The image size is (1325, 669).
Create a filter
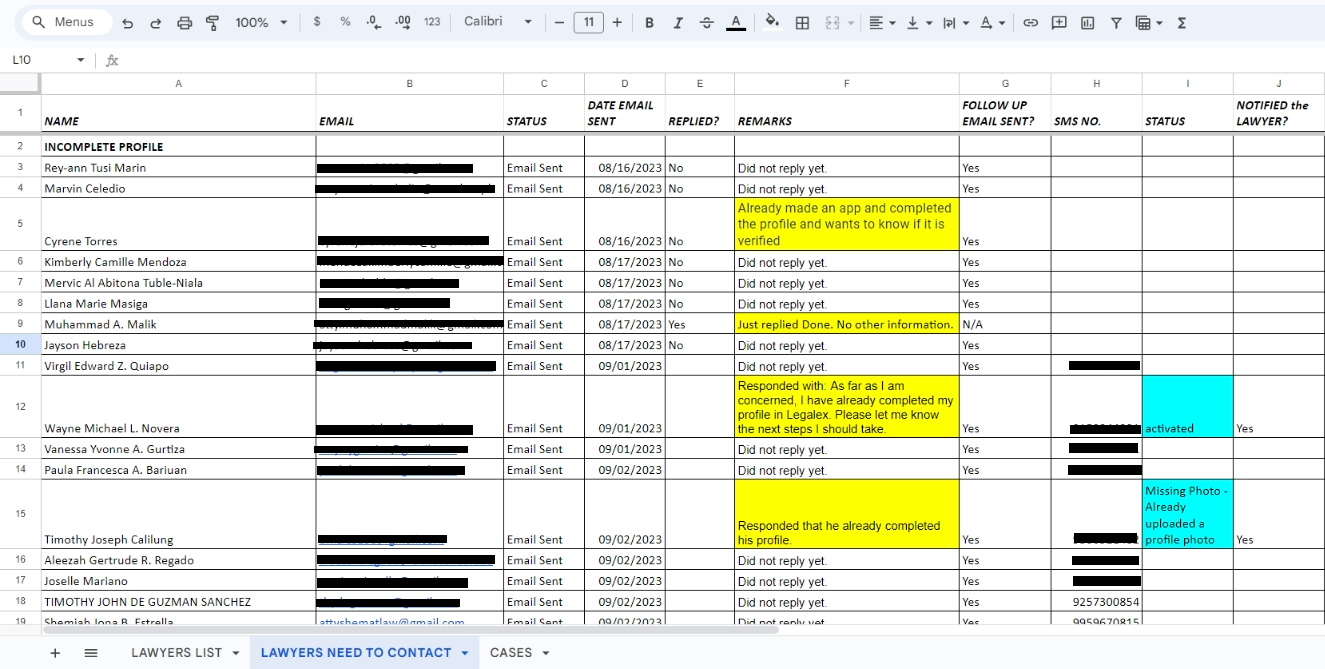tap(1116, 22)
